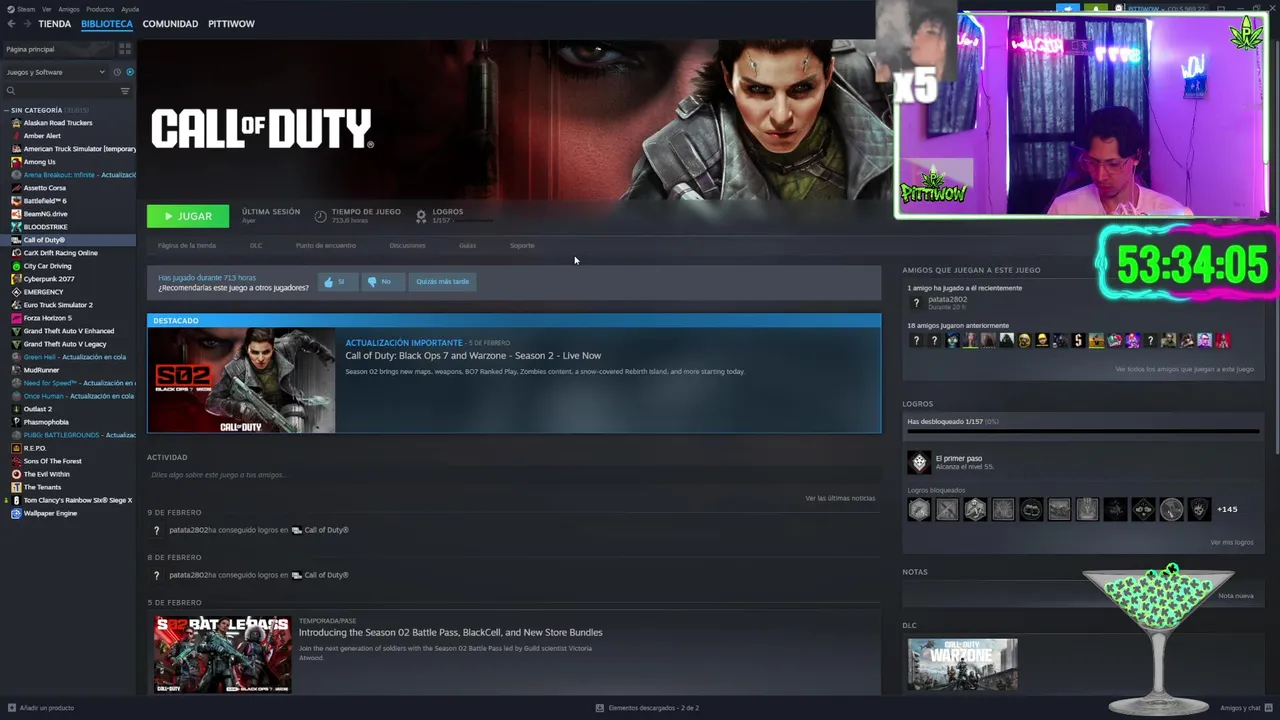This screenshot has height=720, width=1280.
Task: Select Among Us game icon
Action: tap(16, 162)
